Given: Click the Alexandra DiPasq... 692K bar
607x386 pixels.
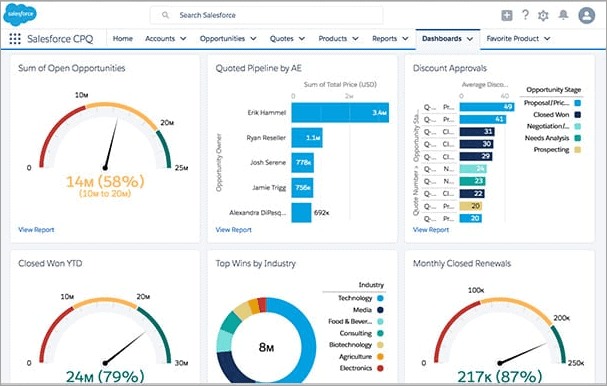Looking at the screenshot, I should (x=301, y=213).
